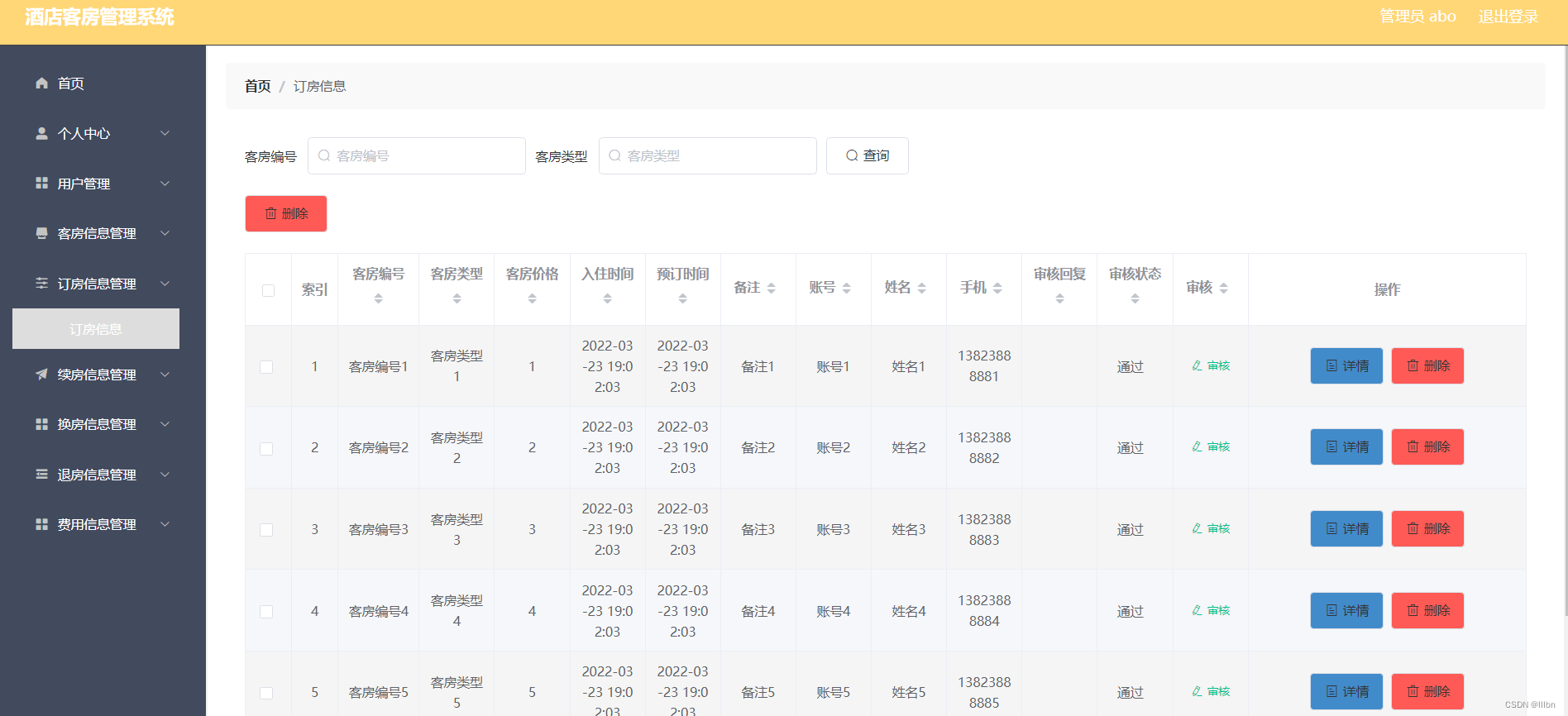1568x716 pixels.
Task: Click 管理员 abo user label
Action: (x=1417, y=17)
